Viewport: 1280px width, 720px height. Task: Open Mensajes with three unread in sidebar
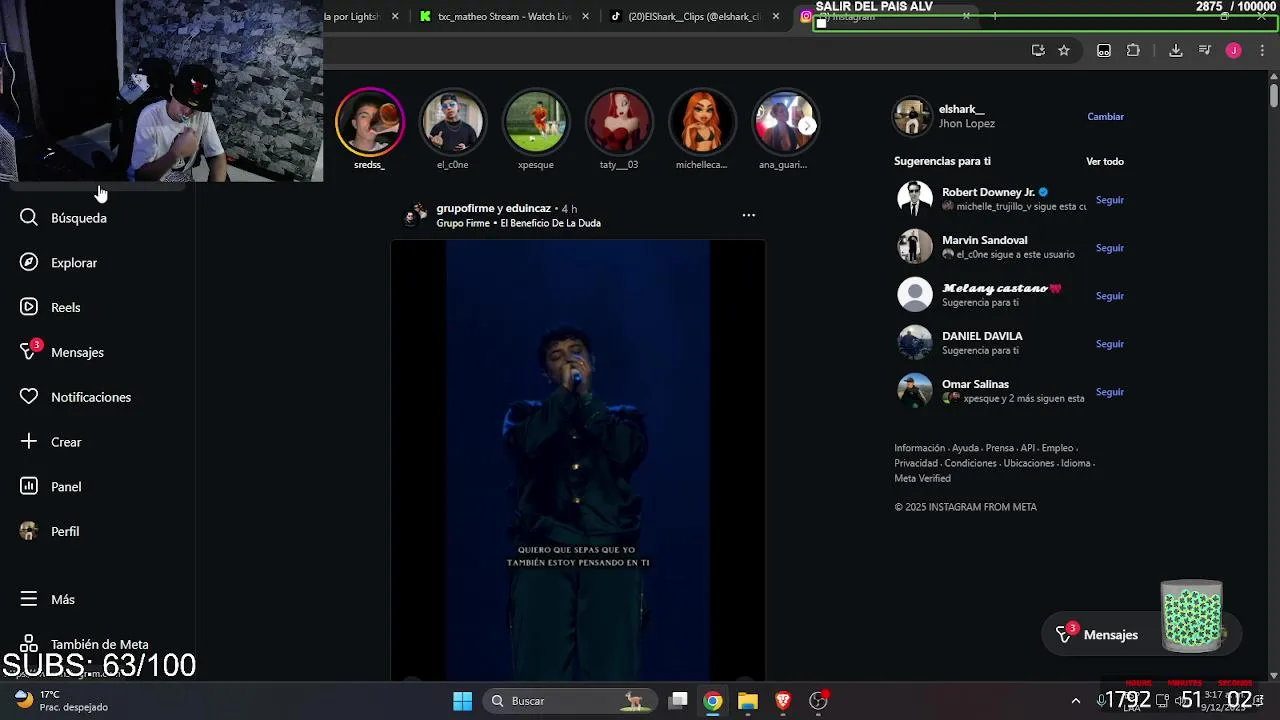click(x=64, y=352)
